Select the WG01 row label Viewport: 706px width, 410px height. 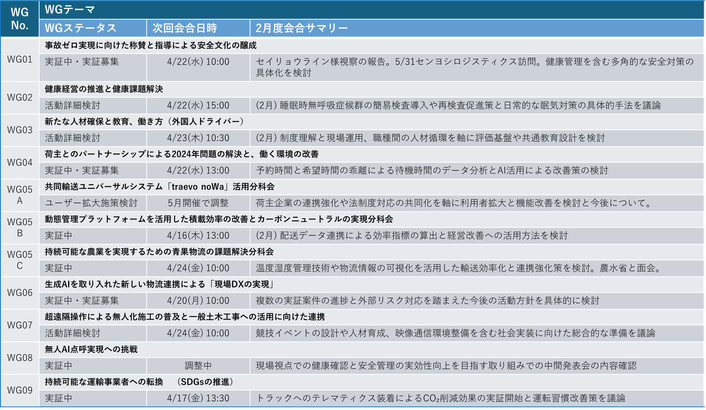coord(19,59)
